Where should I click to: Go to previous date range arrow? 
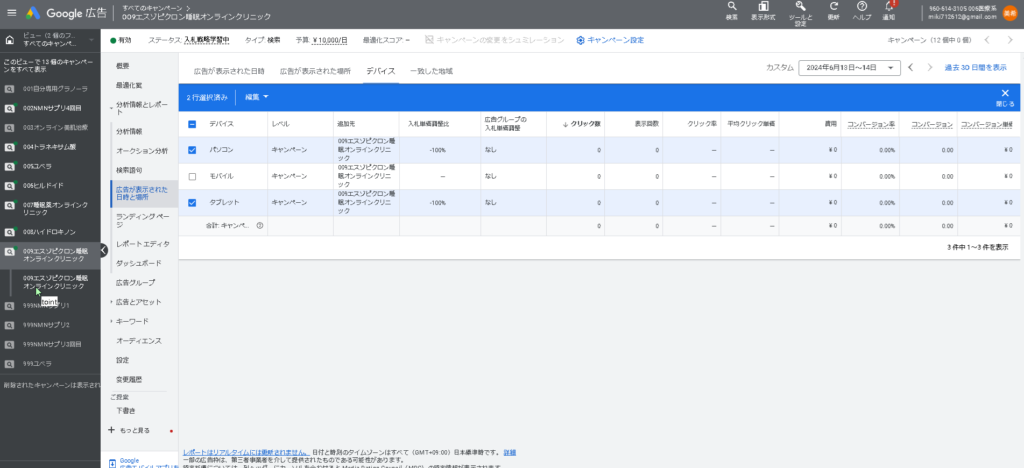pos(911,67)
